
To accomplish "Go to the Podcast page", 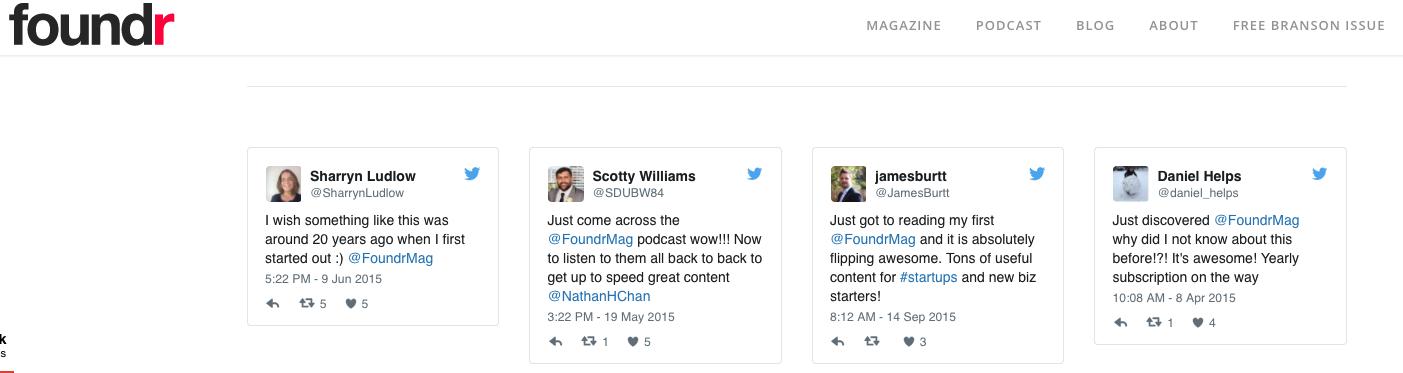I will pyautogui.click(x=1009, y=26).
